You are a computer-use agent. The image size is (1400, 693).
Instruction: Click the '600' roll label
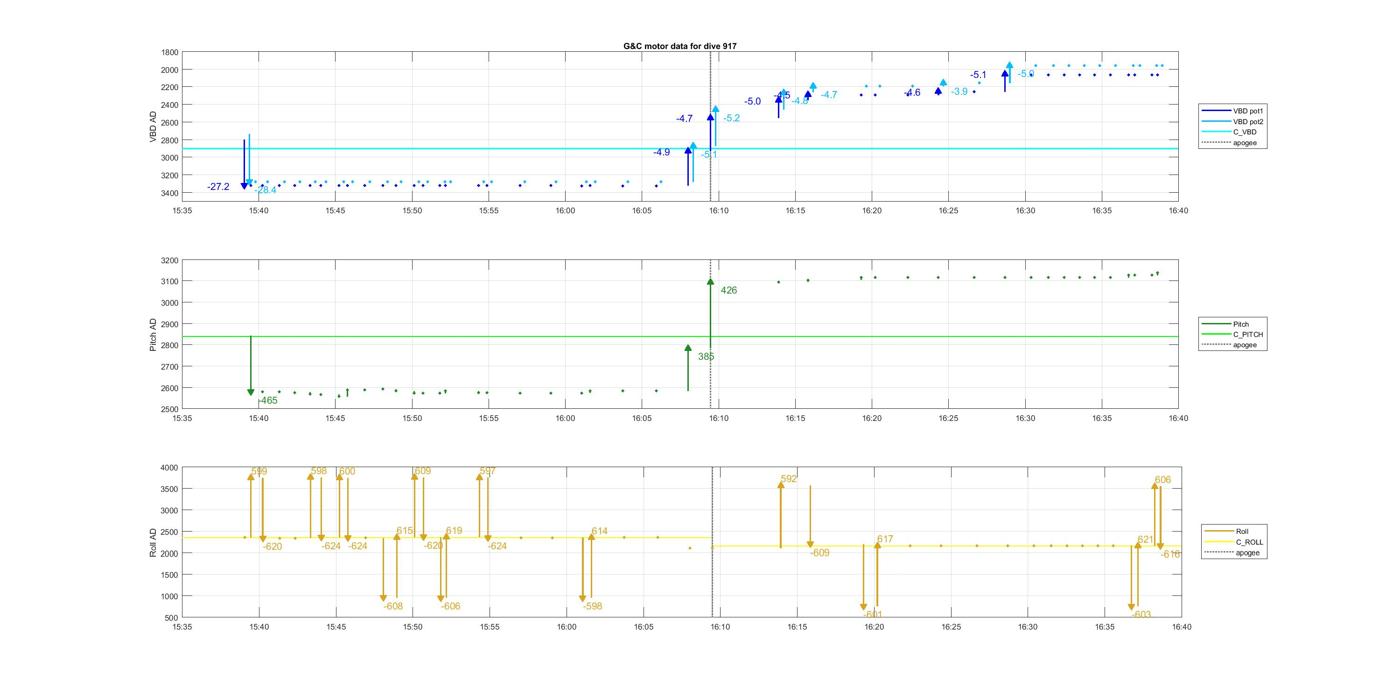347,471
